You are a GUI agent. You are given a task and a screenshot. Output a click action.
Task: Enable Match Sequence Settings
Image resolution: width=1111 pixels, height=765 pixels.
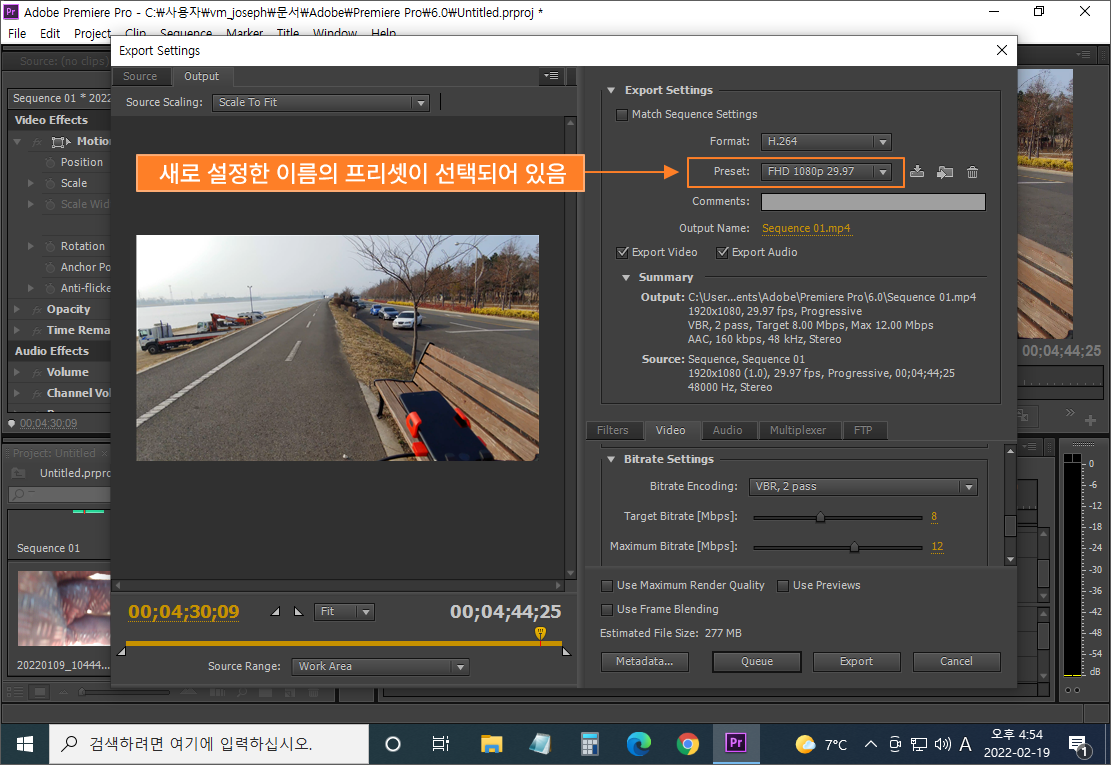(622, 115)
